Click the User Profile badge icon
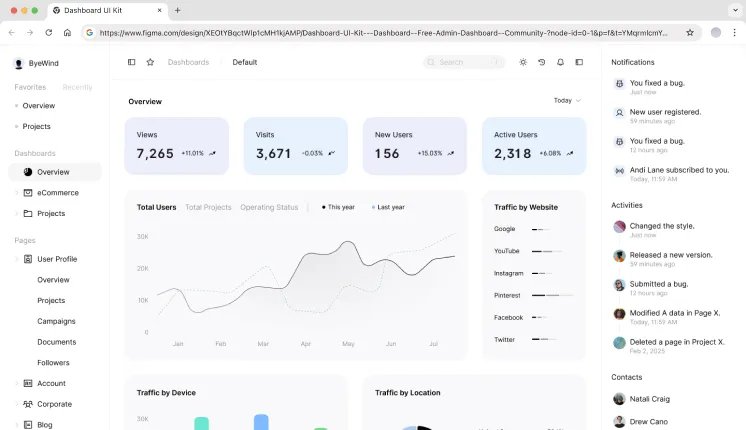The width and height of the screenshot is (746, 430). pyautogui.click(x=28, y=259)
